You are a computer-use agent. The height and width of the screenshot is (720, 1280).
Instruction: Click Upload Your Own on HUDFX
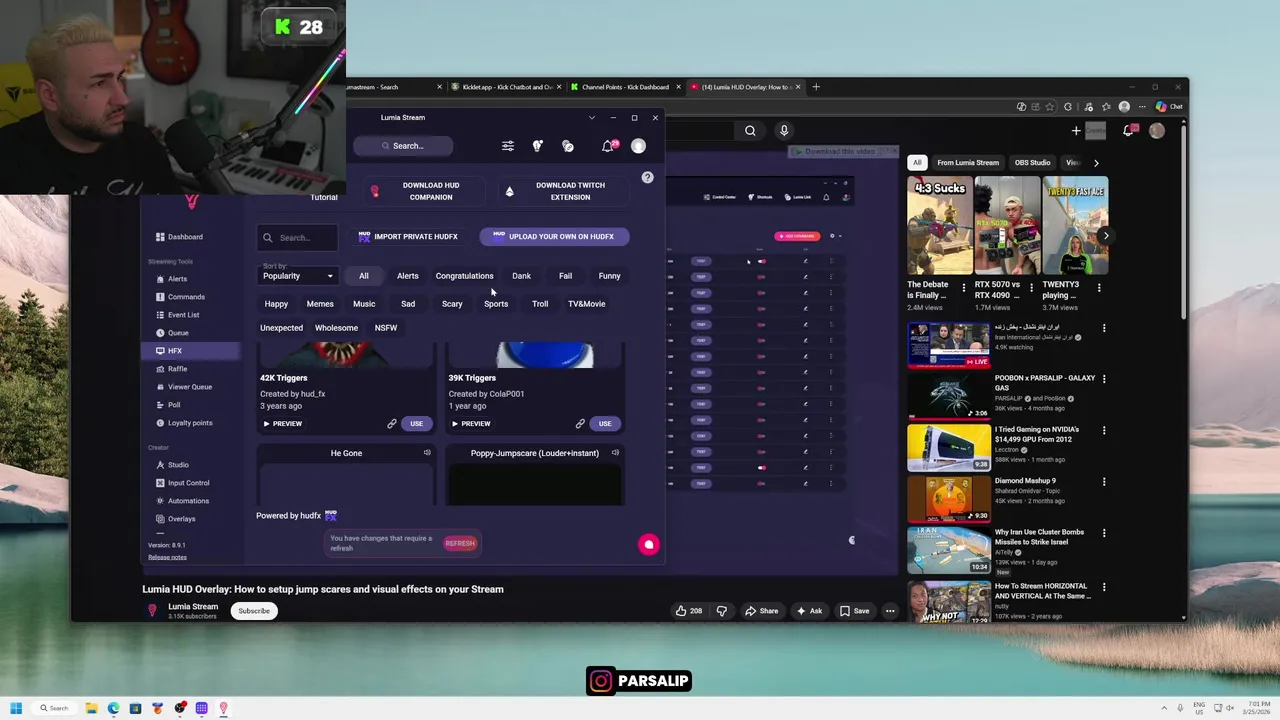pyautogui.click(x=554, y=237)
